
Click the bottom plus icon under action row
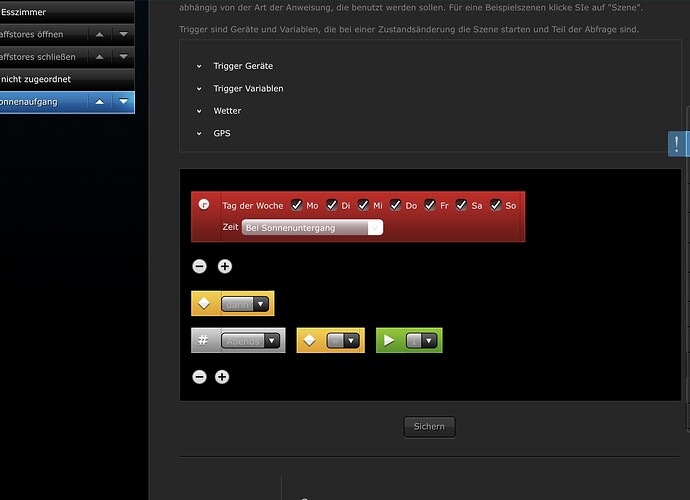[x=222, y=377]
